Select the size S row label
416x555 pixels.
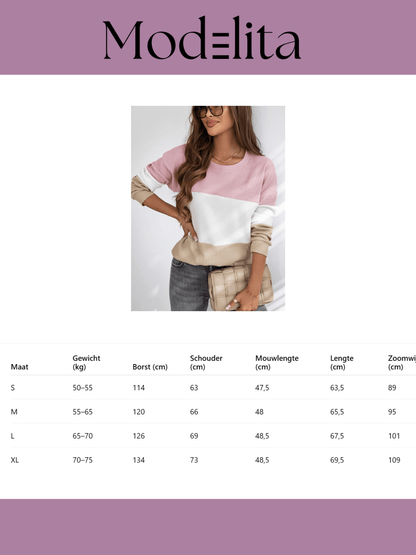point(13,388)
